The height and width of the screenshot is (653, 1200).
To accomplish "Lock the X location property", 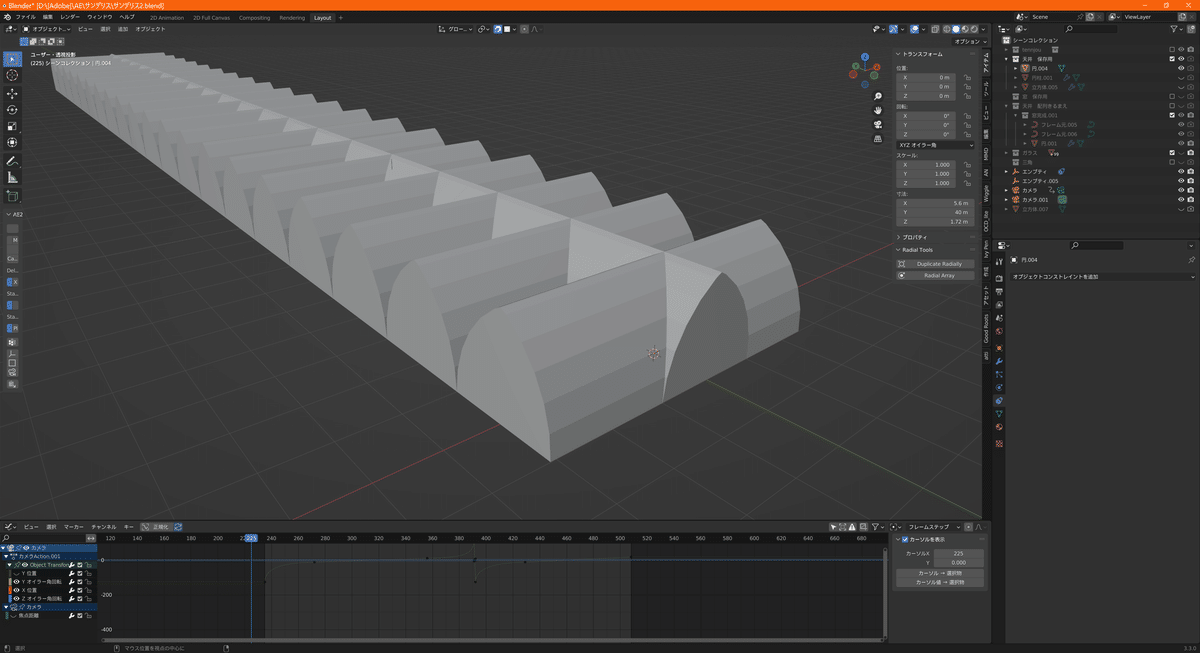I will (968, 77).
